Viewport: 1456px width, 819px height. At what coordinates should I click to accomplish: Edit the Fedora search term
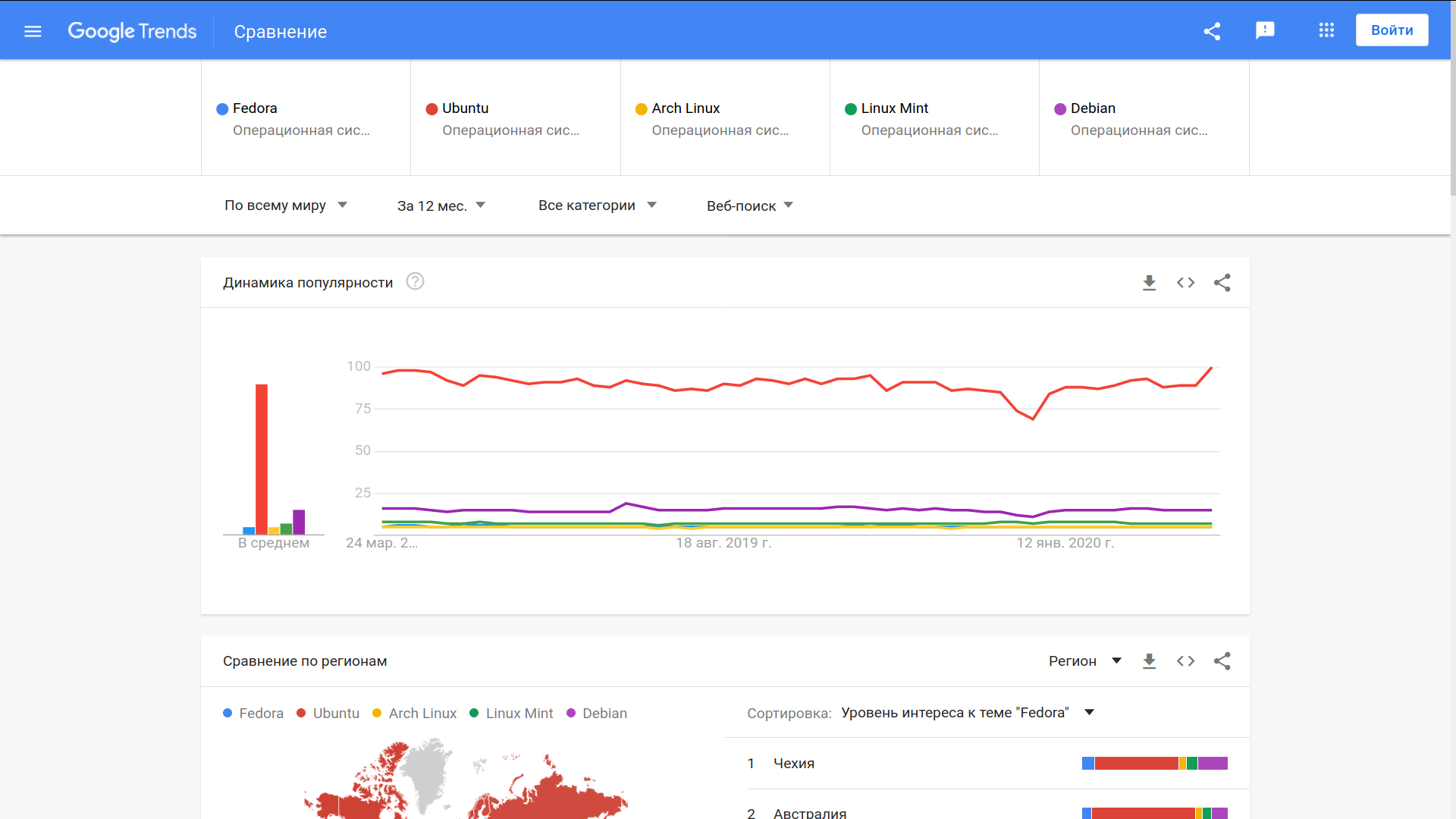click(x=306, y=118)
